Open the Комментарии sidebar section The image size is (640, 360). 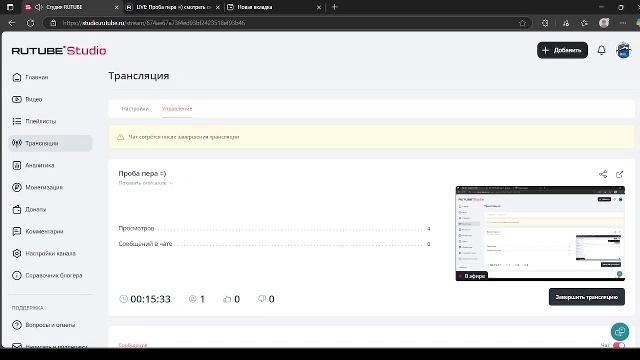38,231
